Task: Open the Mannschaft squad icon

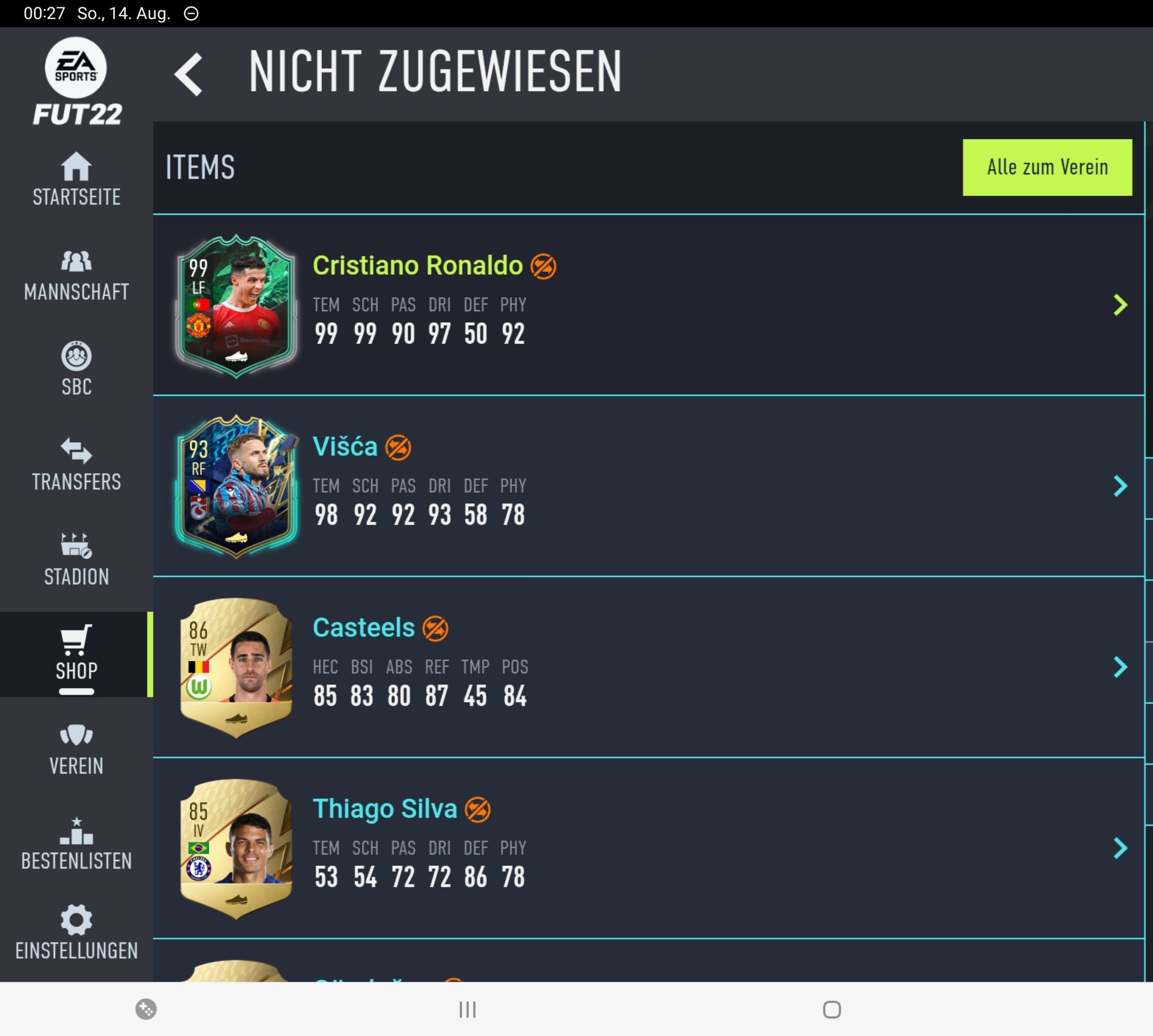Action: 76,261
